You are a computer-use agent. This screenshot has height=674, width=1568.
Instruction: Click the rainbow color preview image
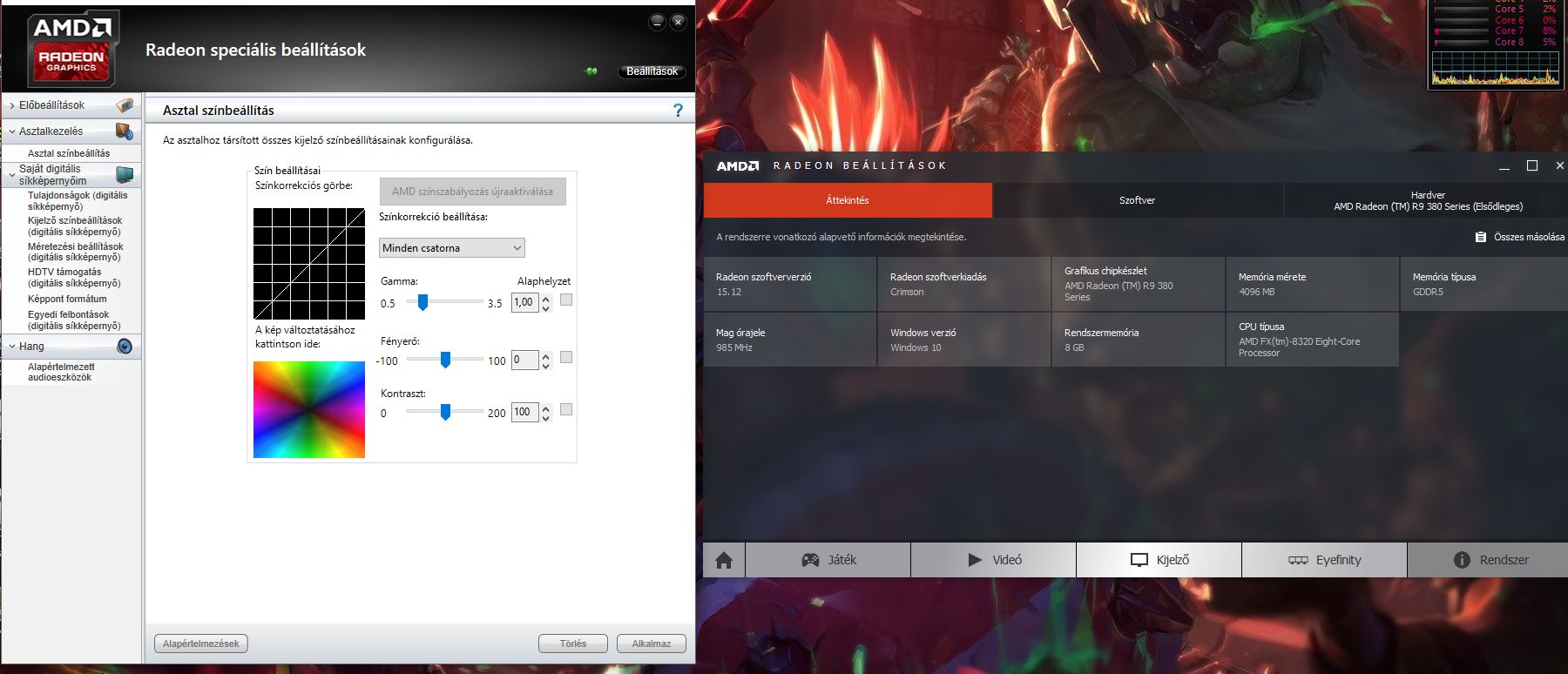[x=309, y=409]
